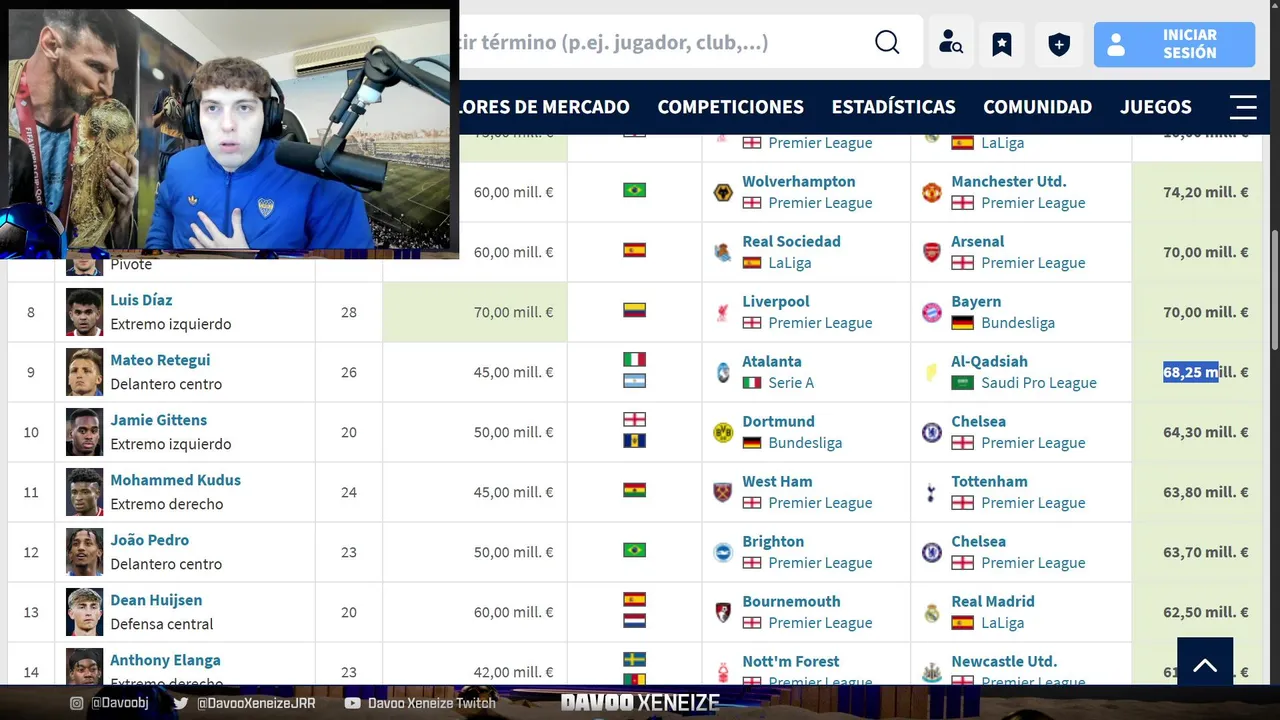Open the Tottenham club link

pos(989,481)
